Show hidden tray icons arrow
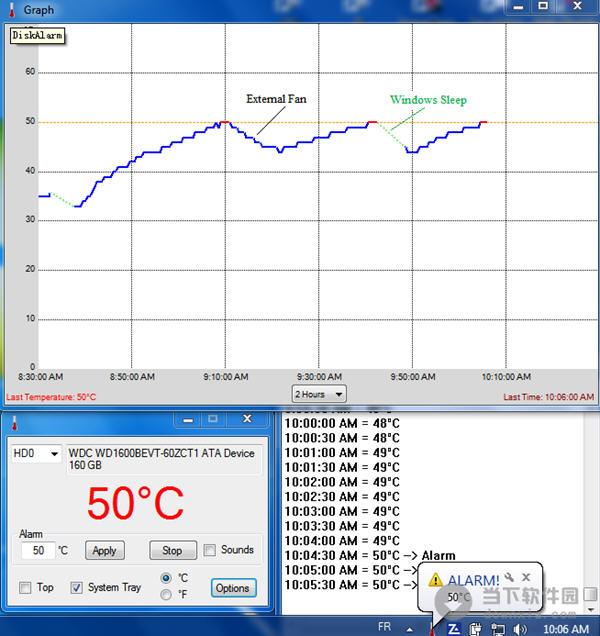 click(x=410, y=630)
